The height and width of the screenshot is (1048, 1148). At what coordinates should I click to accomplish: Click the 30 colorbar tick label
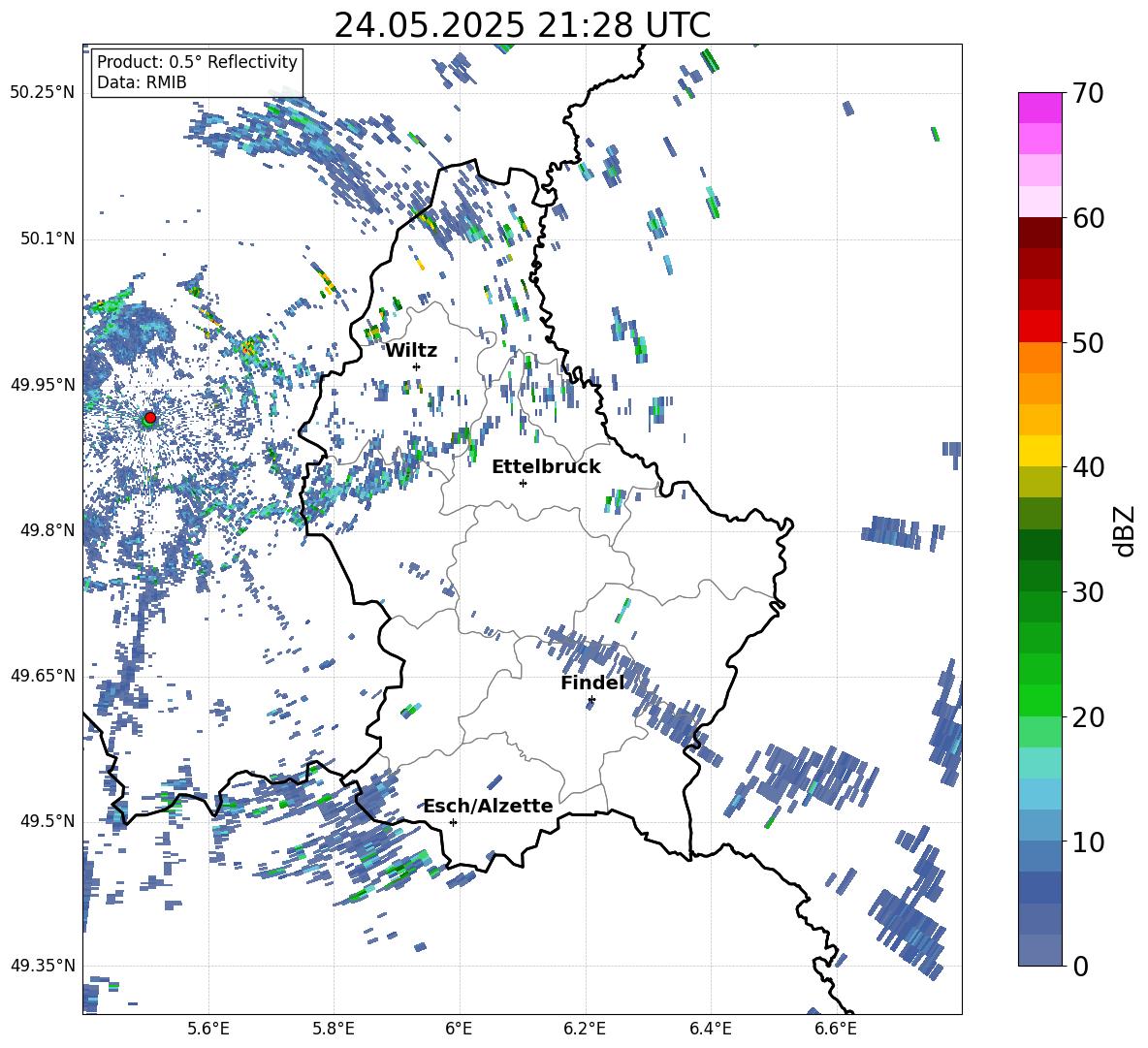coord(1088,592)
